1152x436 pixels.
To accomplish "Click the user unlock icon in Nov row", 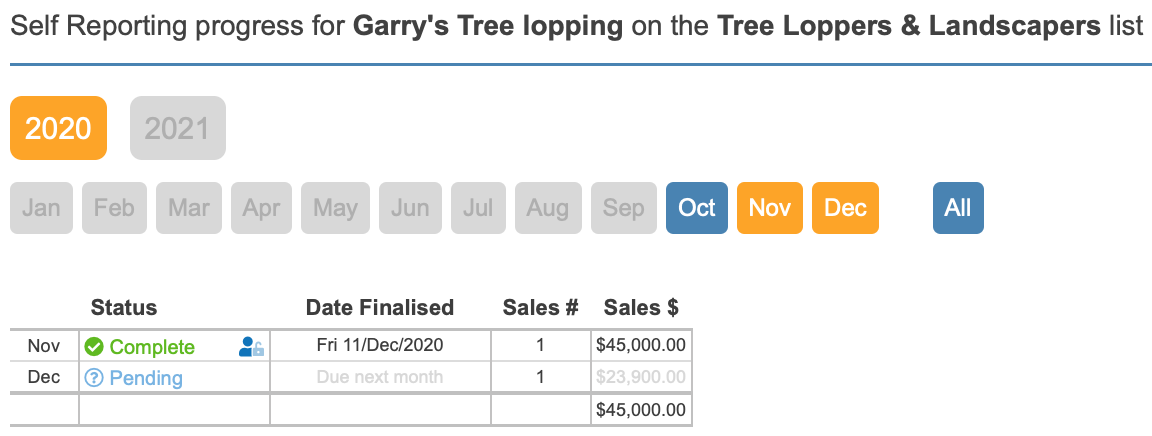I will [251, 347].
